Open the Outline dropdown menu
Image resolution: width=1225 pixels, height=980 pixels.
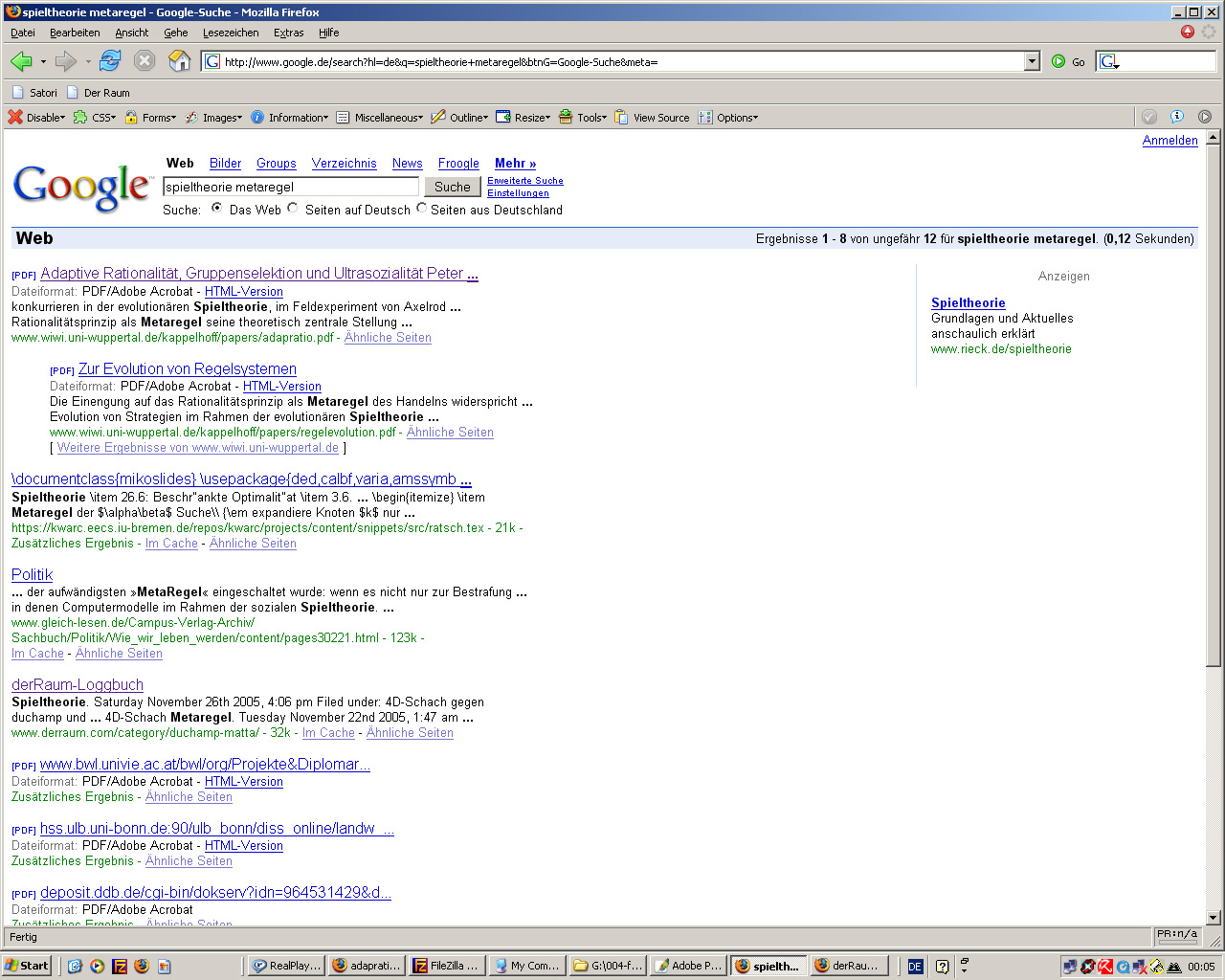pyautogui.click(x=459, y=118)
